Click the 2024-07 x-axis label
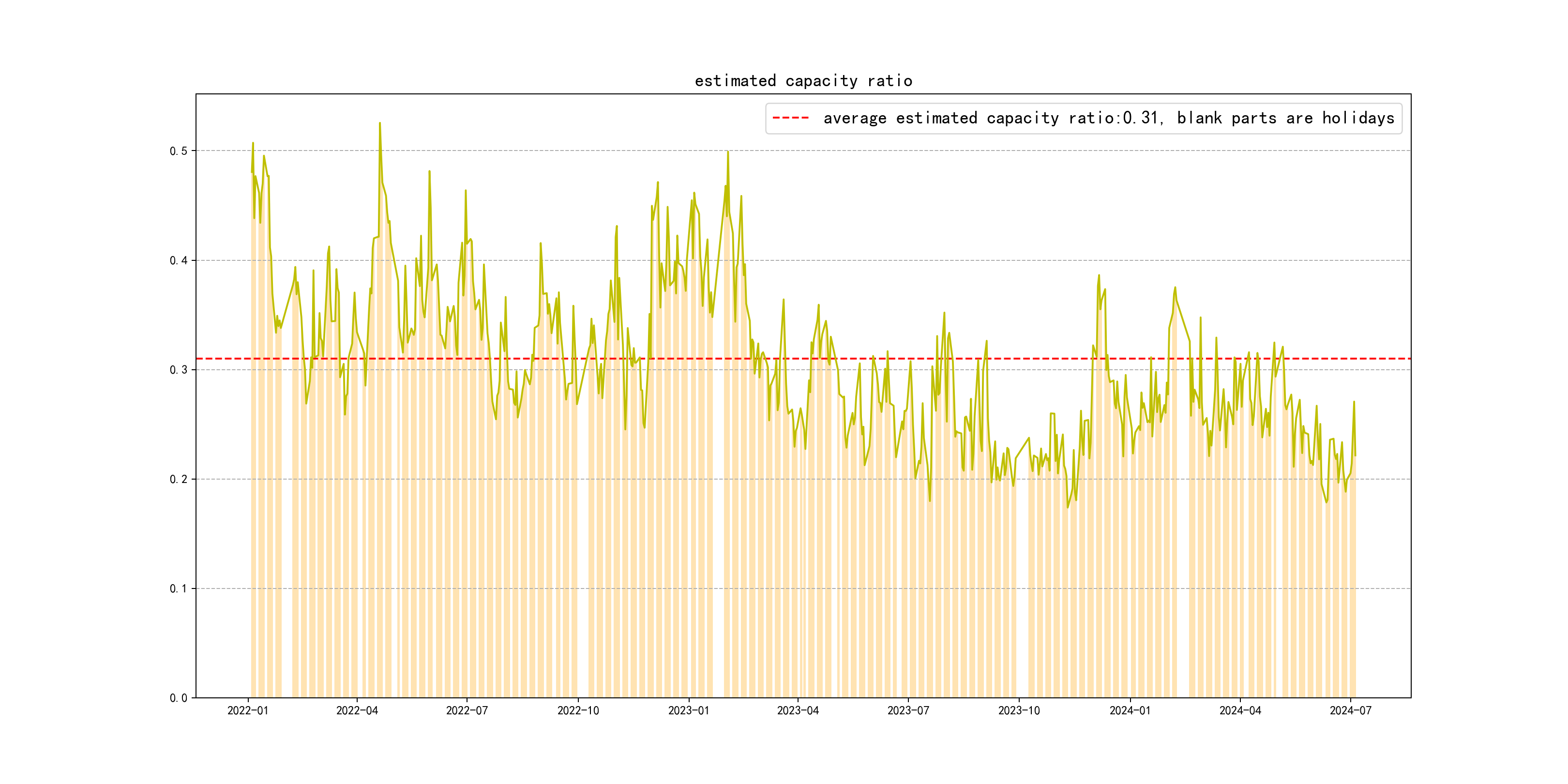 1351,710
